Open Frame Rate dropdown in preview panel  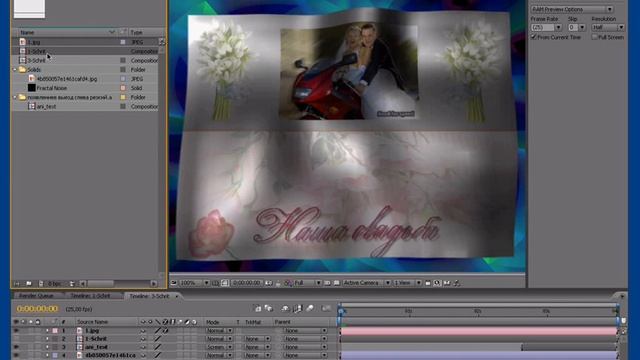(x=547, y=27)
